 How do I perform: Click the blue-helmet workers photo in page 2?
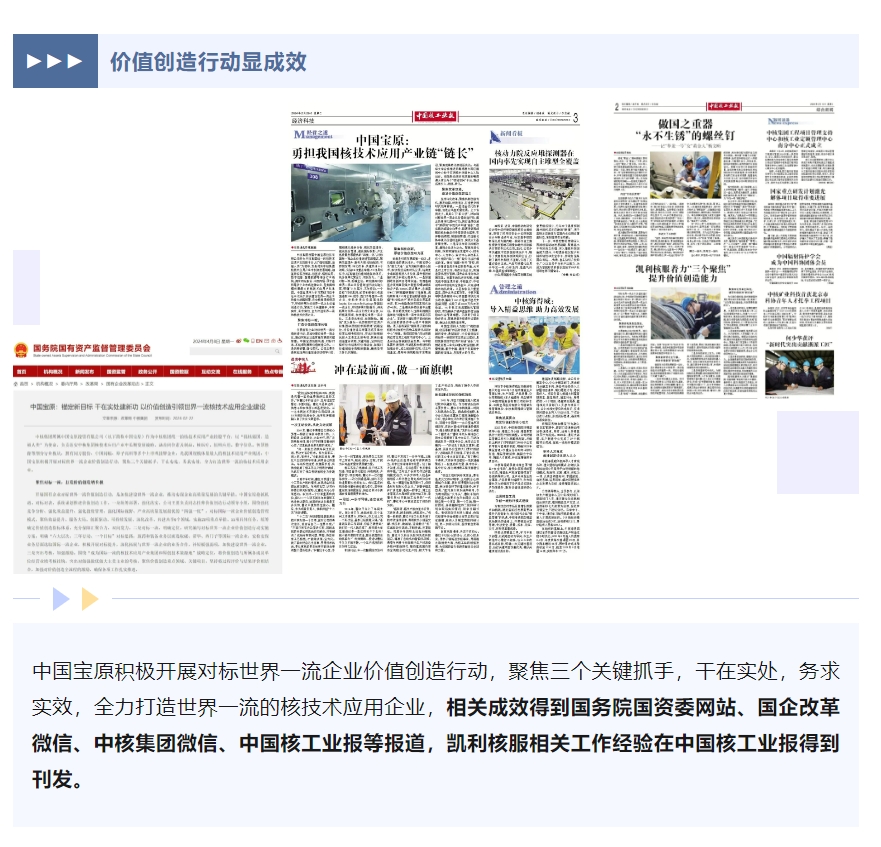[685, 174]
